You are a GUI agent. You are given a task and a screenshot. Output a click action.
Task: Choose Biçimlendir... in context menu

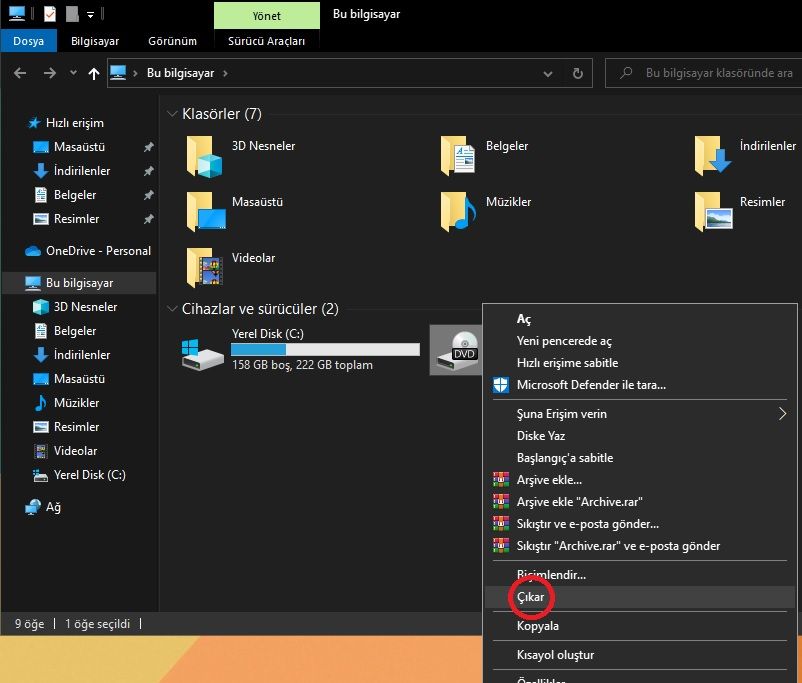639,575
